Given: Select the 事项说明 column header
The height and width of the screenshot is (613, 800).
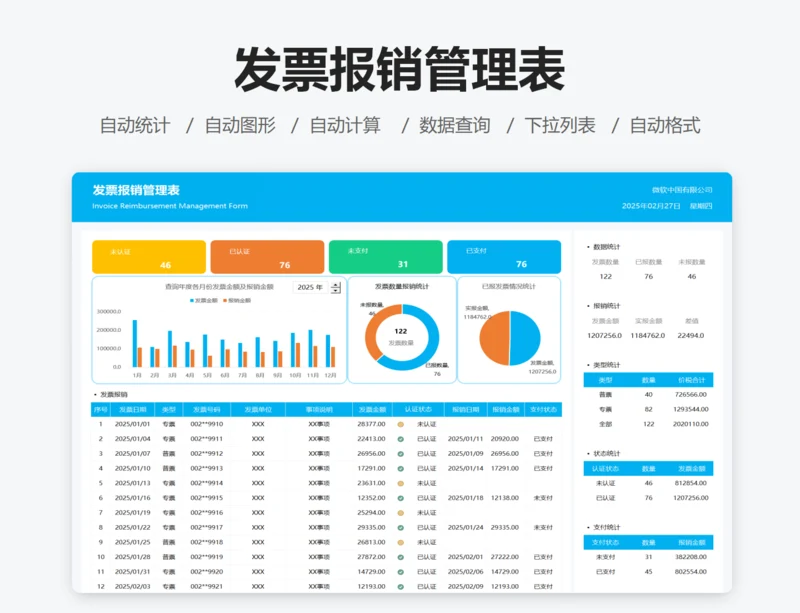Looking at the screenshot, I should [319, 409].
